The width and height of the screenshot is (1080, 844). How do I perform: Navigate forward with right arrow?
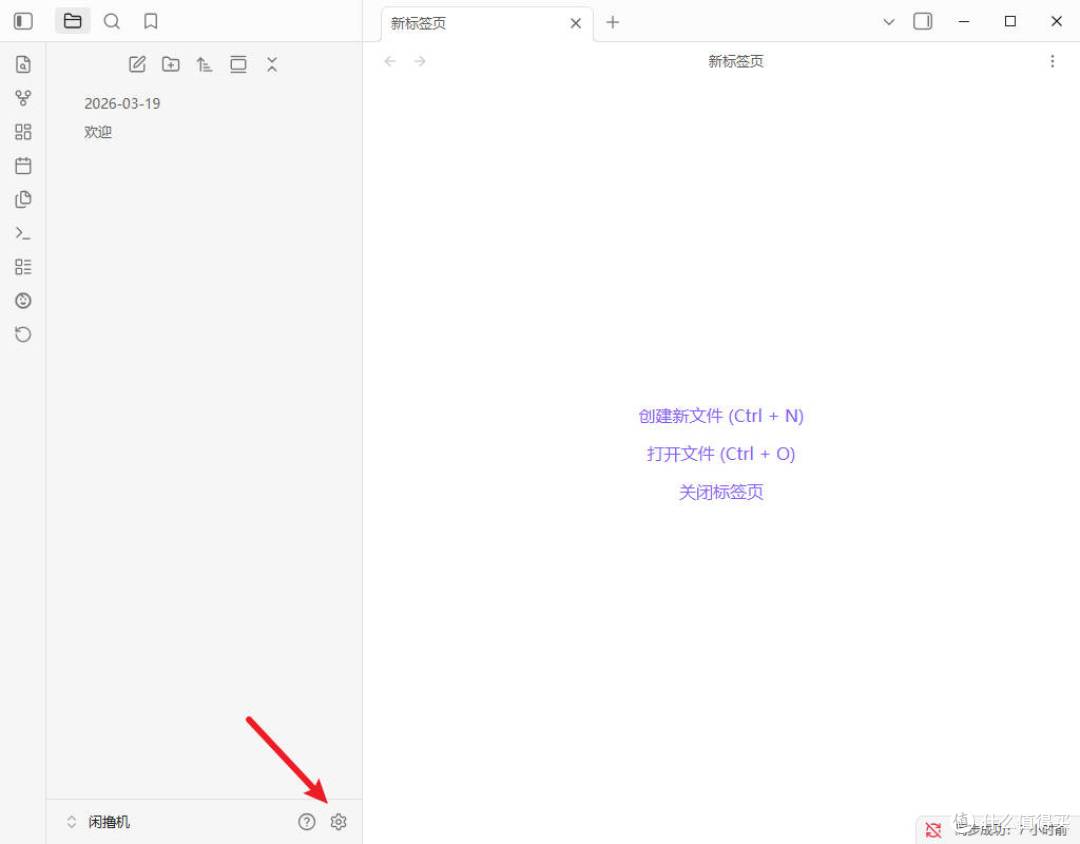click(419, 61)
